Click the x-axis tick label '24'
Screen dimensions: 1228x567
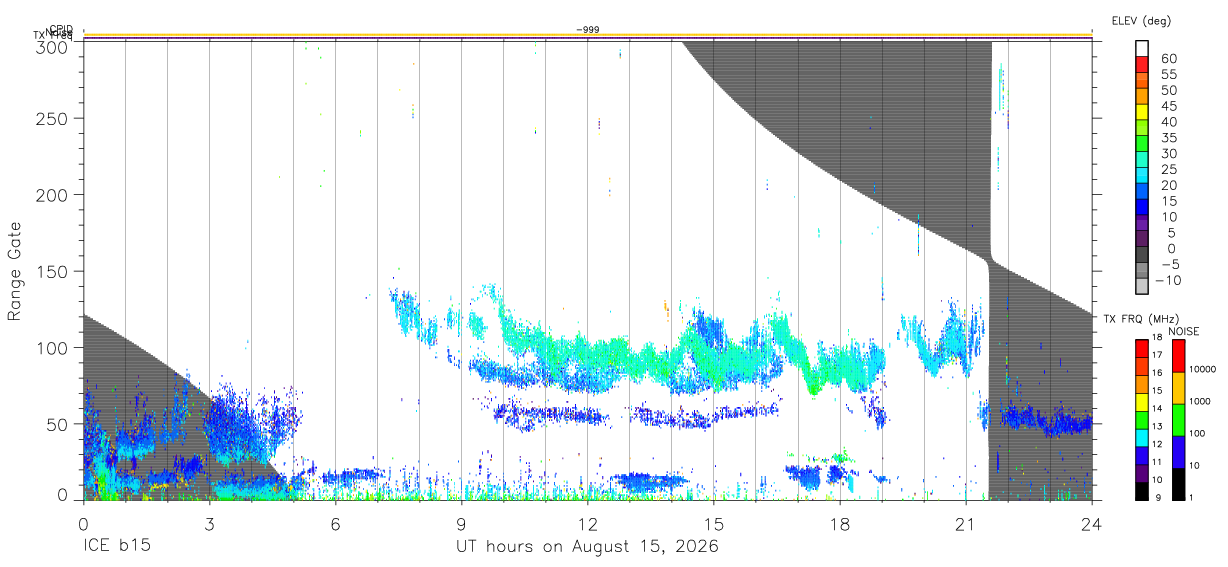pyautogui.click(x=1092, y=524)
